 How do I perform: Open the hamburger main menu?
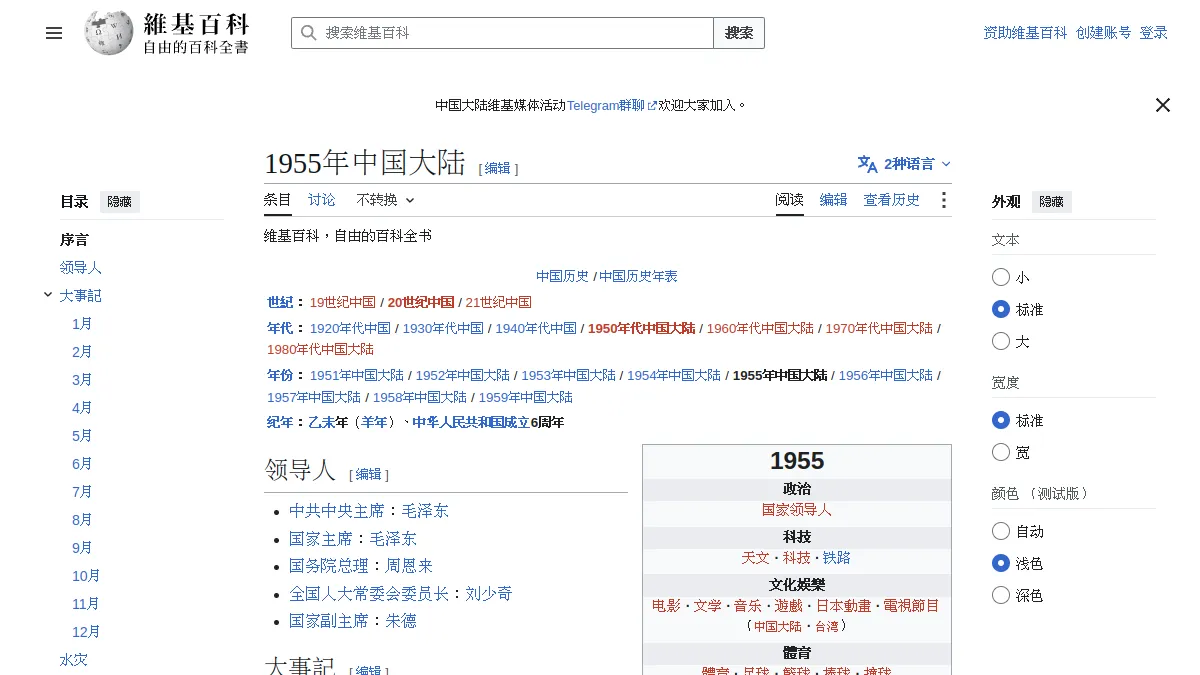[54, 33]
